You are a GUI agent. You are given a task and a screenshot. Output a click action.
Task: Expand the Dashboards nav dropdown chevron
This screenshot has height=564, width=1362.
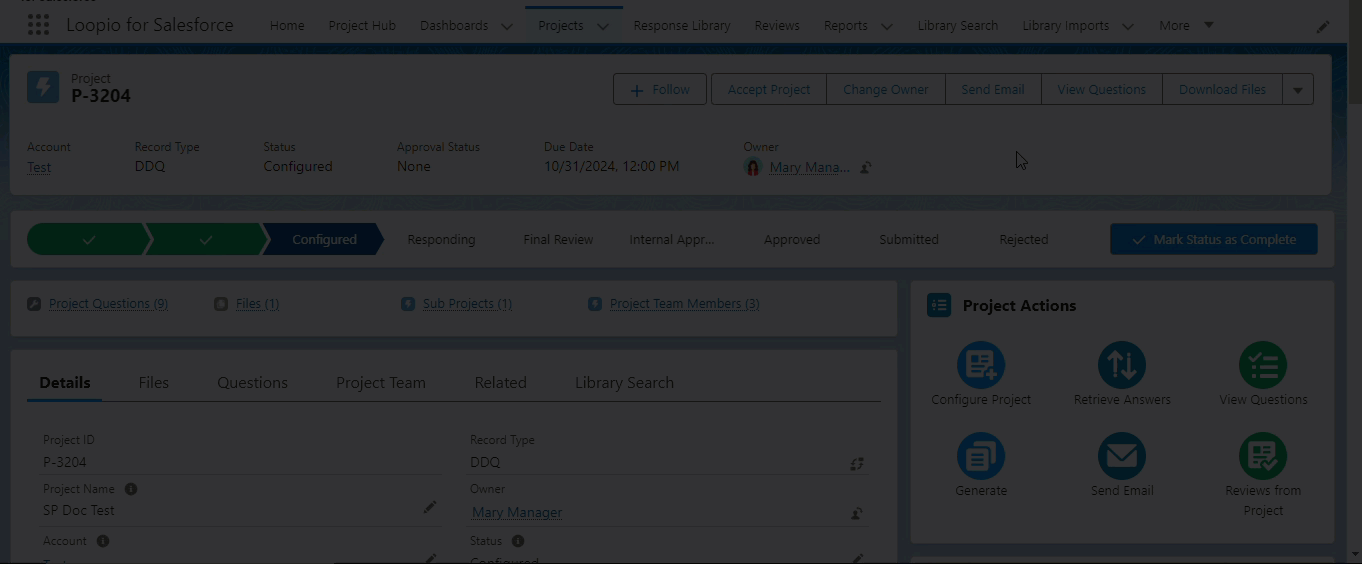(507, 26)
